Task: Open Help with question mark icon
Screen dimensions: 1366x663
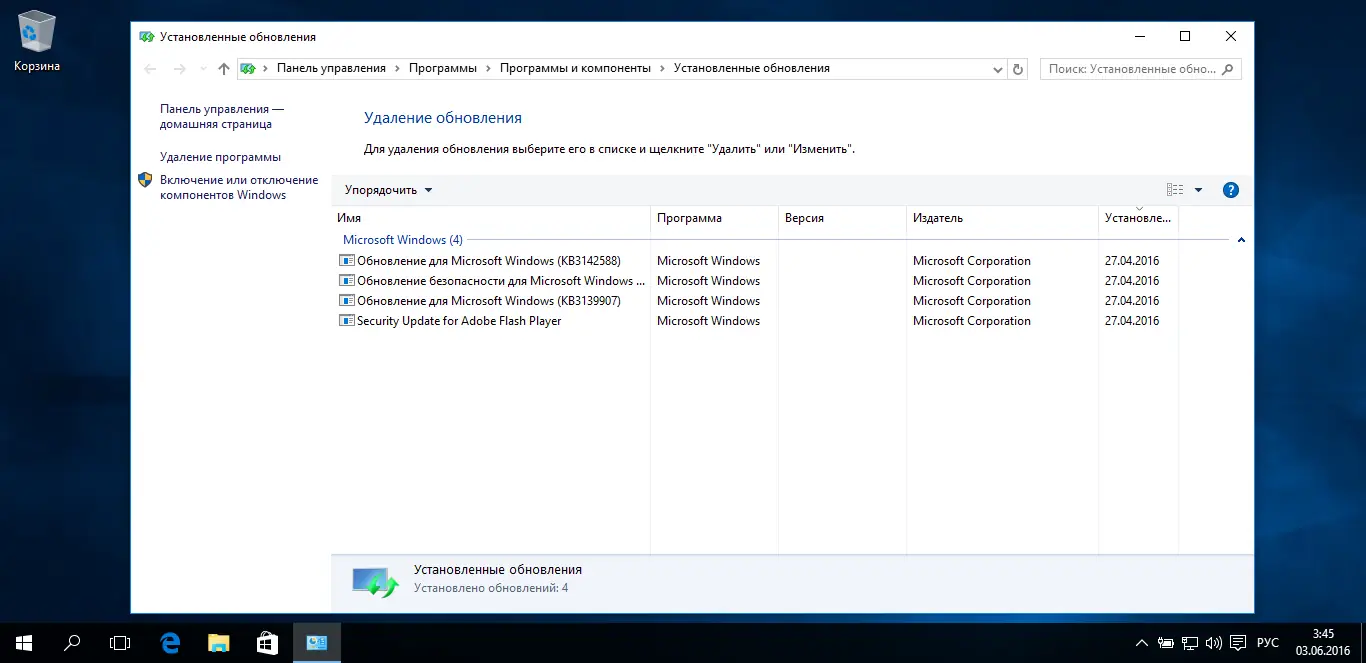Action: 1231,190
